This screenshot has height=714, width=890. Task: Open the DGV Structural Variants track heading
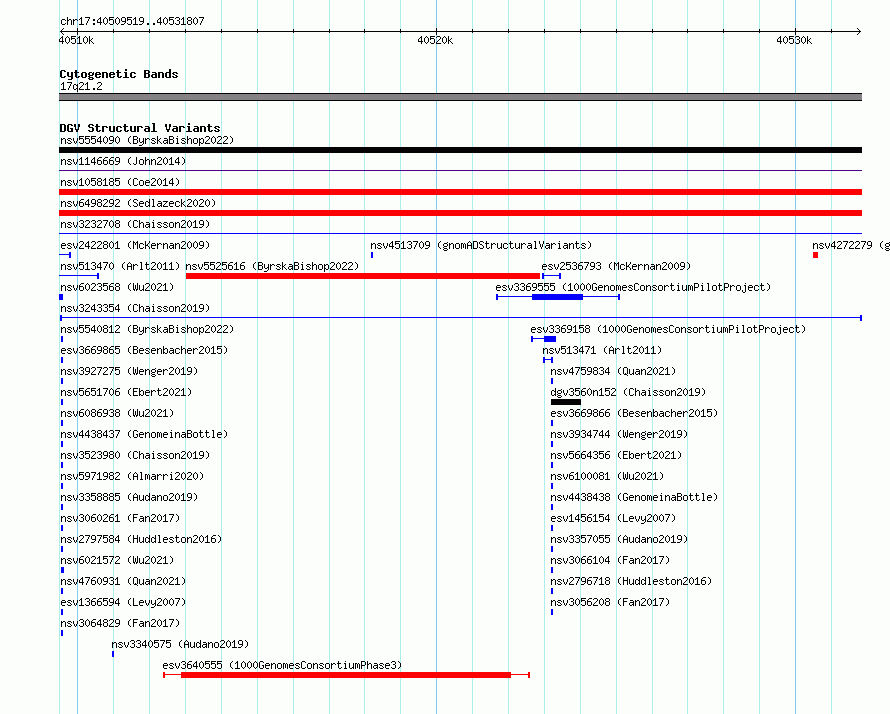click(x=140, y=128)
